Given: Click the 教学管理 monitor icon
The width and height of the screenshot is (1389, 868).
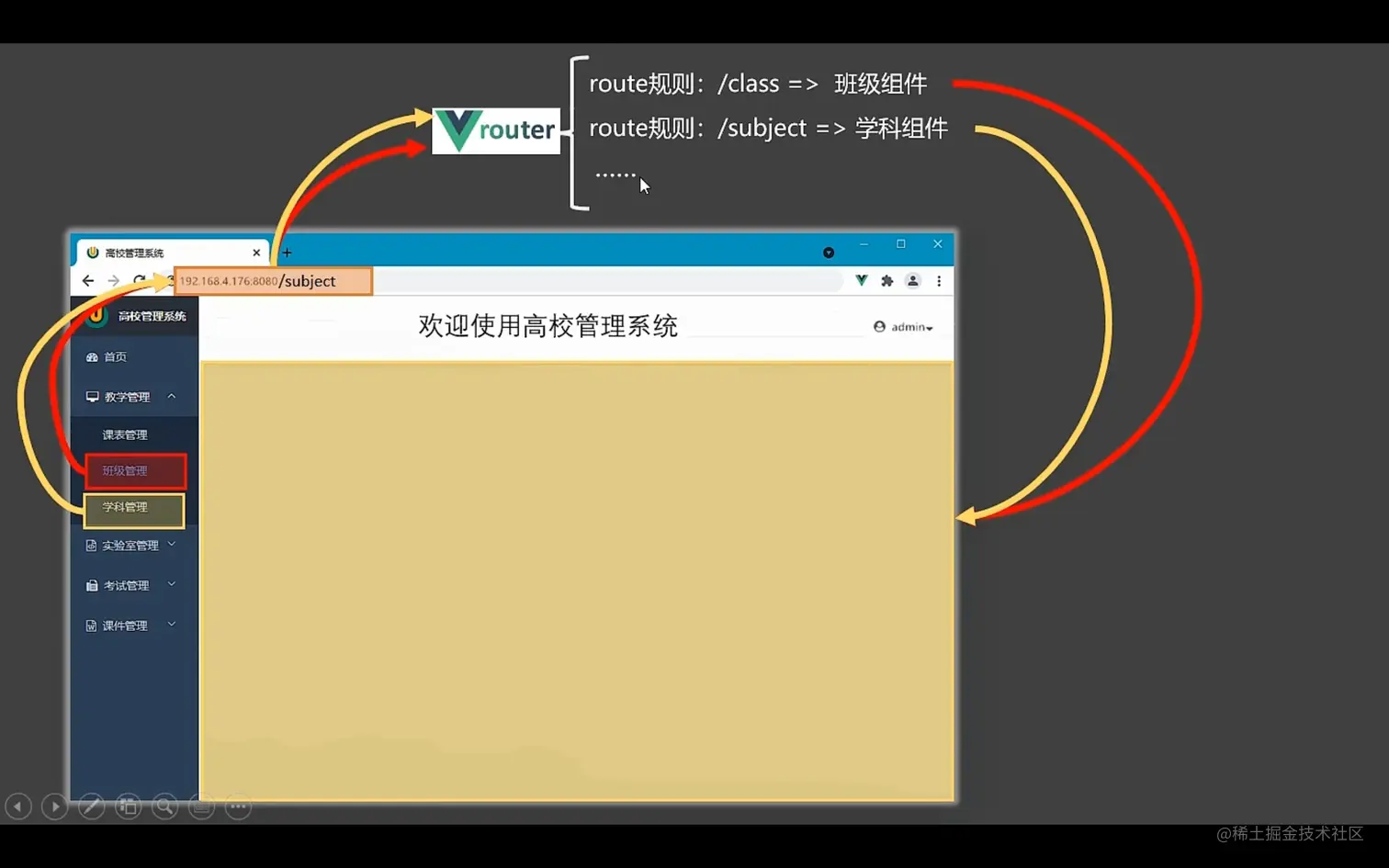Looking at the screenshot, I should tap(92, 396).
